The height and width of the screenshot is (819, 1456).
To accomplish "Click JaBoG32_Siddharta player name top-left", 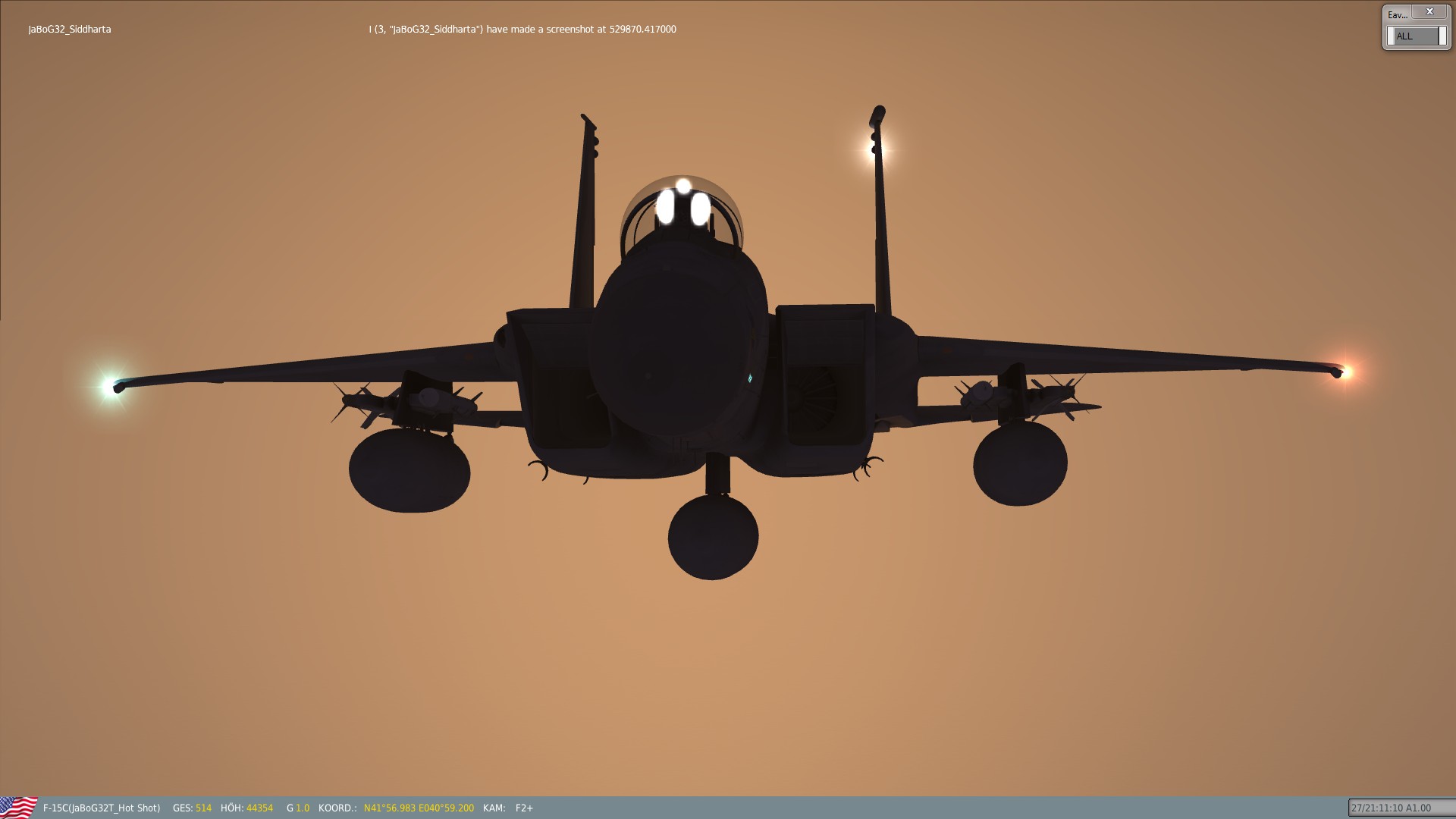I will point(70,30).
